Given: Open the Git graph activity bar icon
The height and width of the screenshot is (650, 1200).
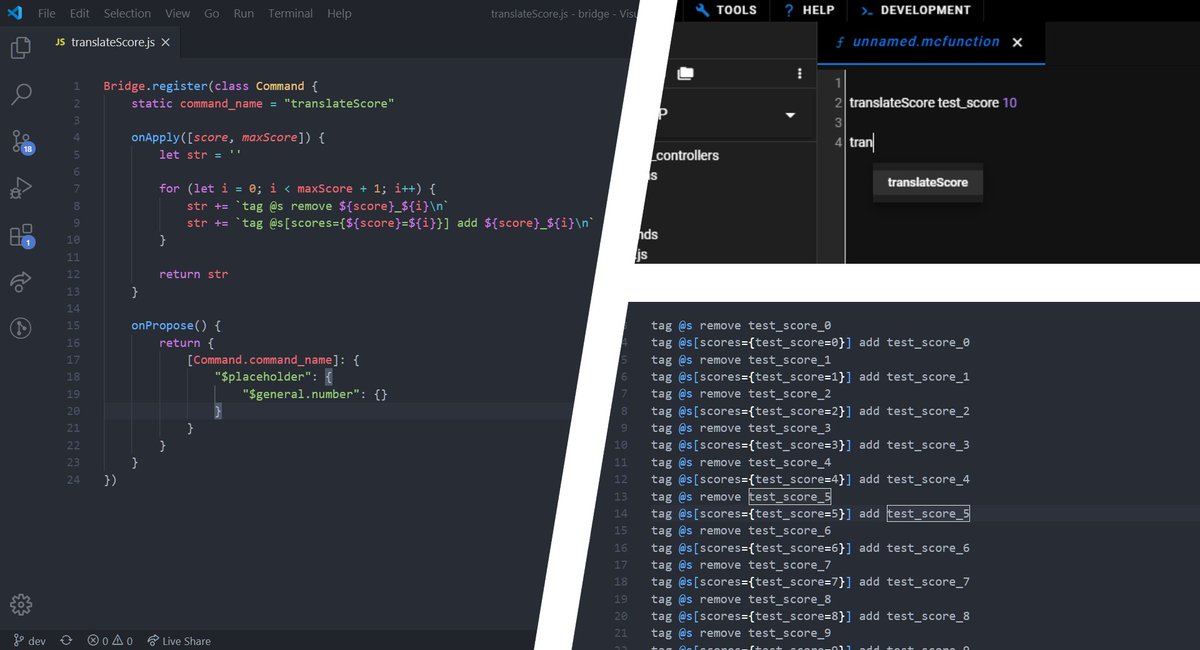Looking at the screenshot, I should pyautogui.click(x=21, y=328).
